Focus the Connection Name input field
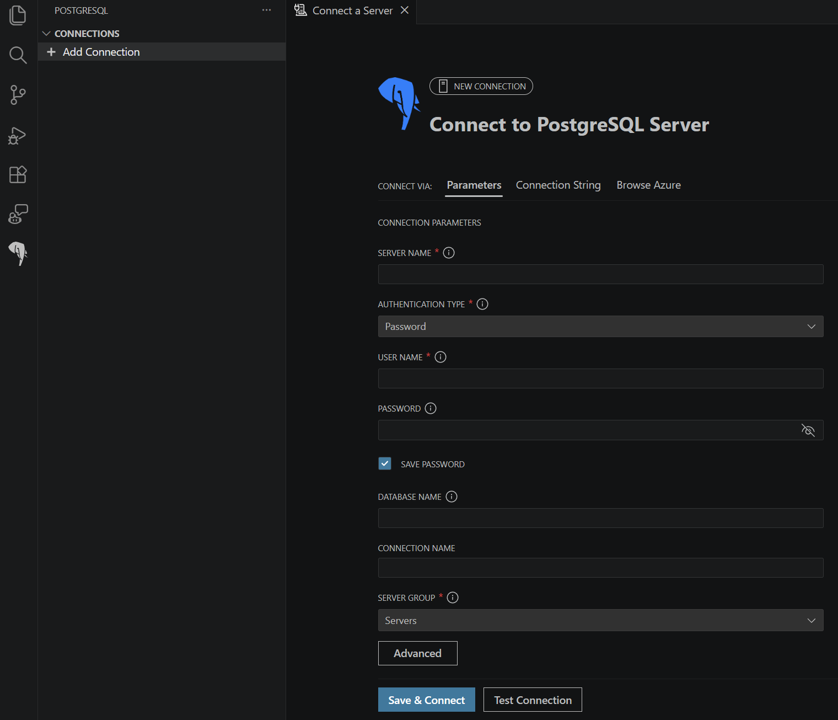838x720 pixels. coord(600,568)
